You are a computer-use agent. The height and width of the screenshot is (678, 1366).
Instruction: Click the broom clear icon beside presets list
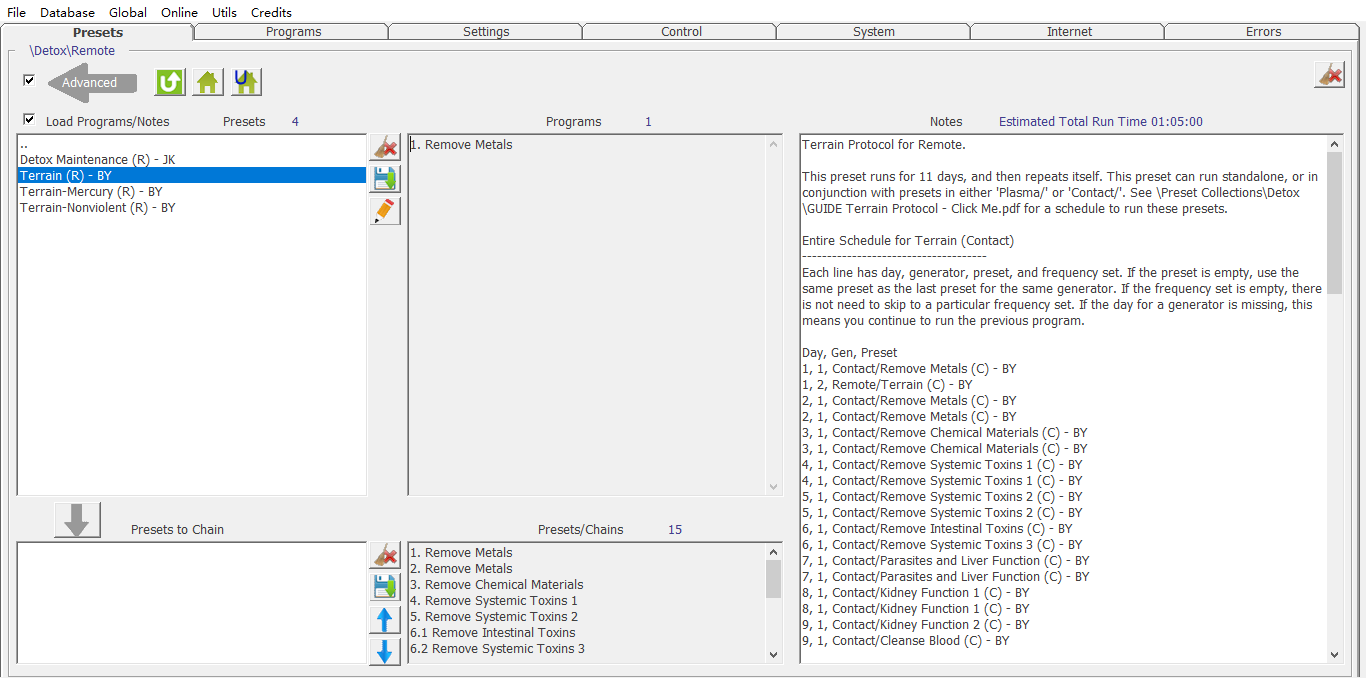pyautogui.click(x=385, y=148)
